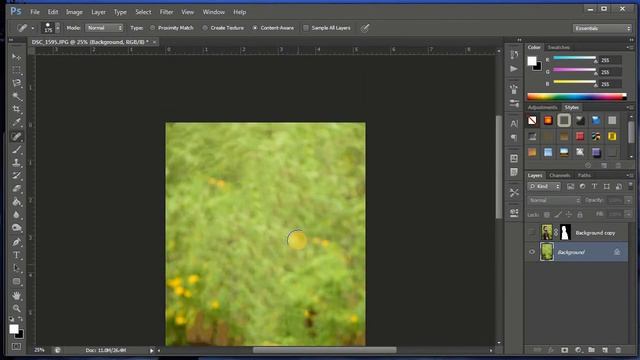Filter layers by type layers (T icon)
The image size is (640, 360).
(x=594, y=186)
